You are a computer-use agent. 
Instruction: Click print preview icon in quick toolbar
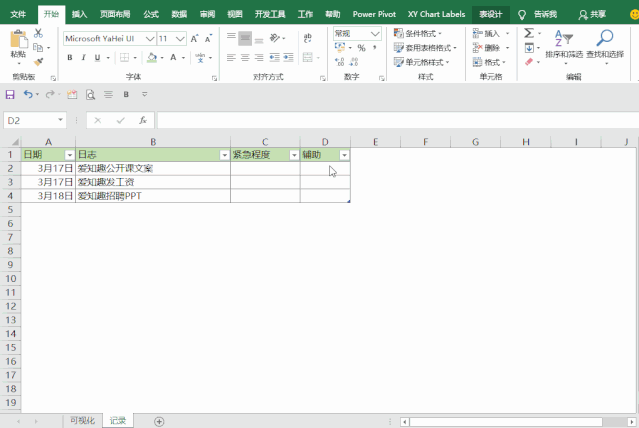coord(90,95)
